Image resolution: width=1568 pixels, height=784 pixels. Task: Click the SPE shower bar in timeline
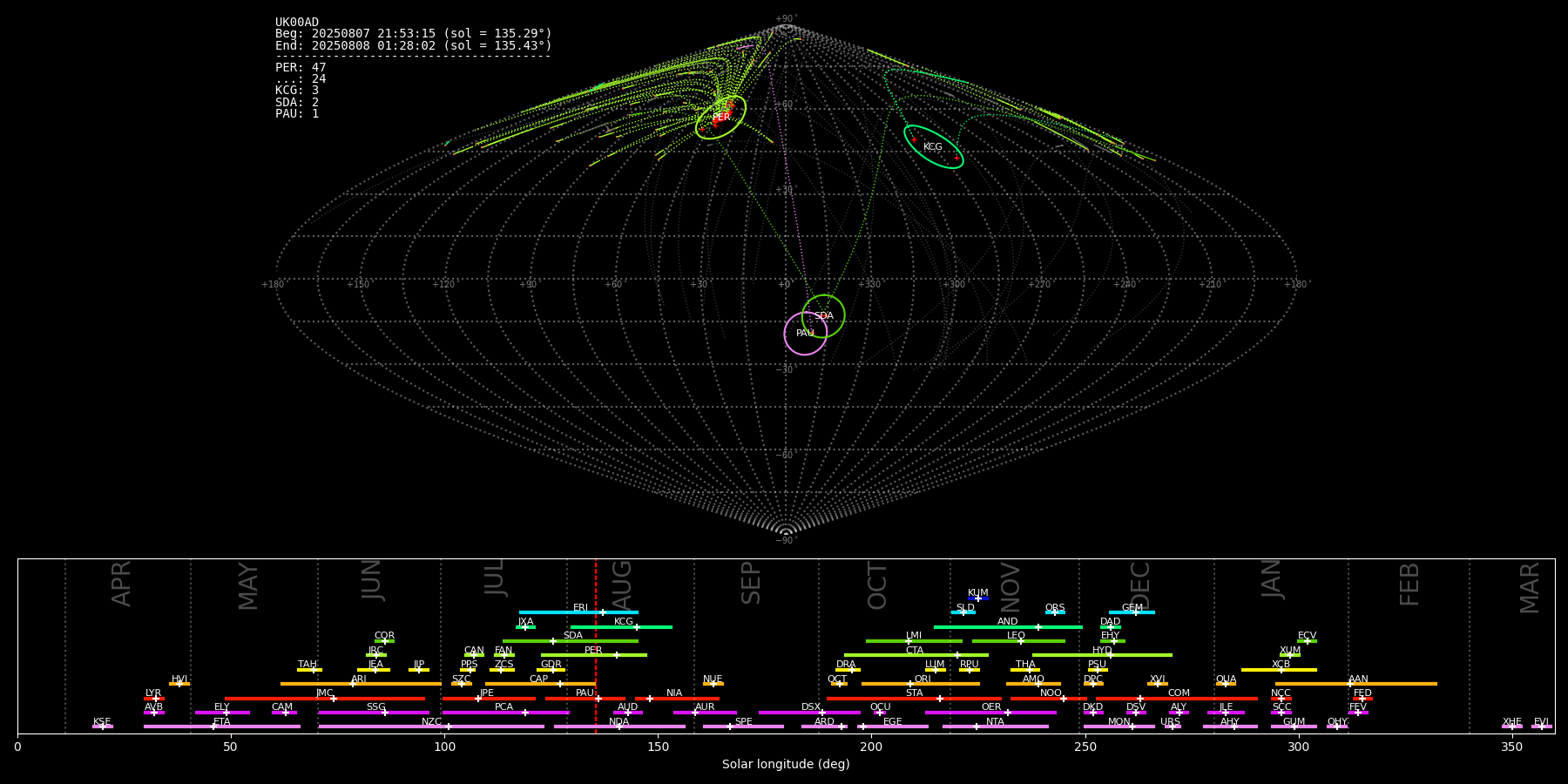[743, 727]
